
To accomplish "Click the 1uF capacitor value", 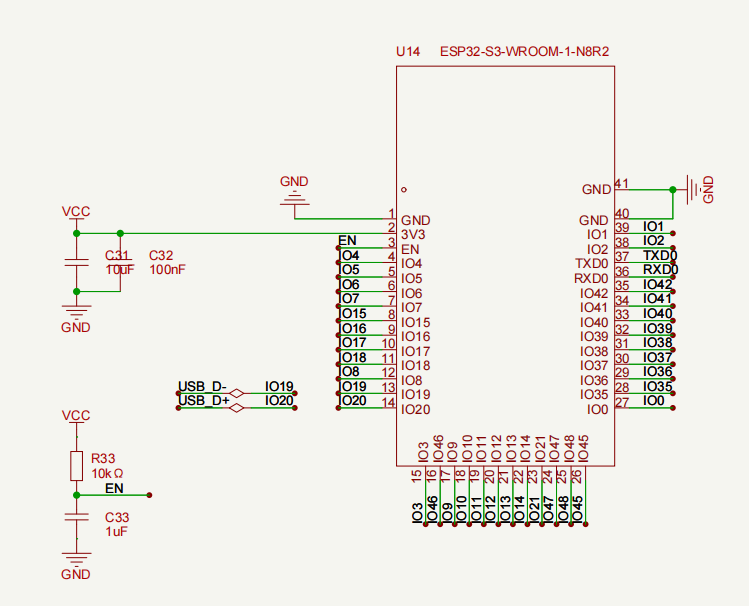I will pyautogui.click(x=116, y=532).
